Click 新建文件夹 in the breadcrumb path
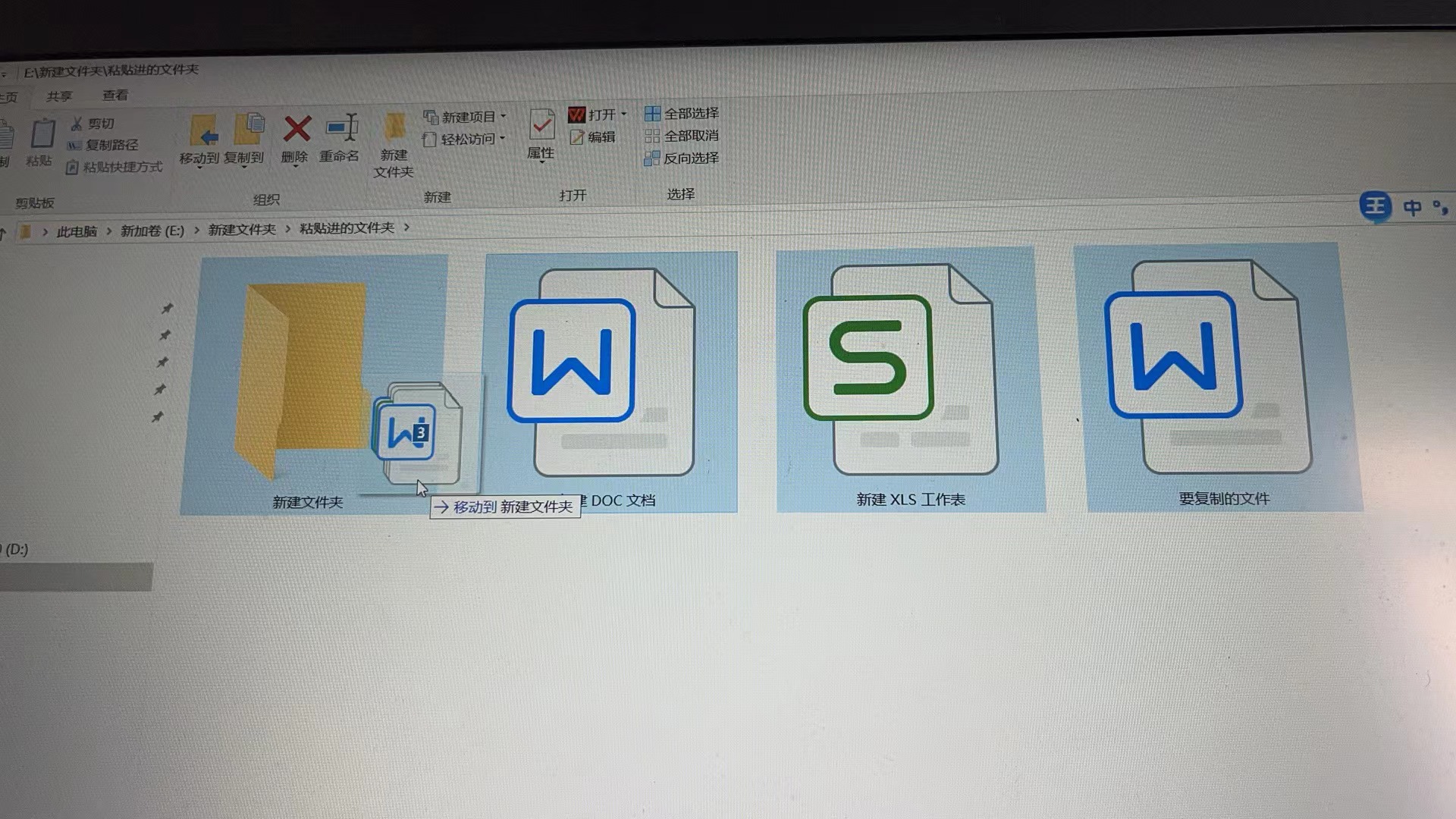Screen dimensions: 1456x819 [242, 229]
